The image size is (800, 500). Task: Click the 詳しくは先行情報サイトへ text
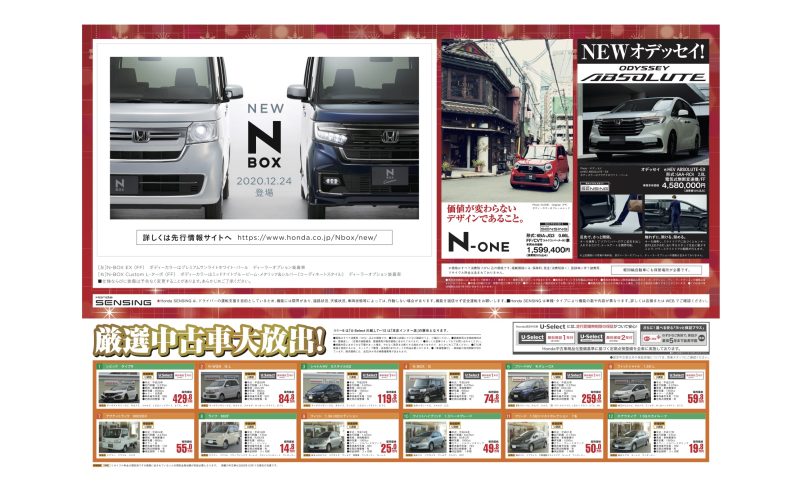tap(187, 238)
